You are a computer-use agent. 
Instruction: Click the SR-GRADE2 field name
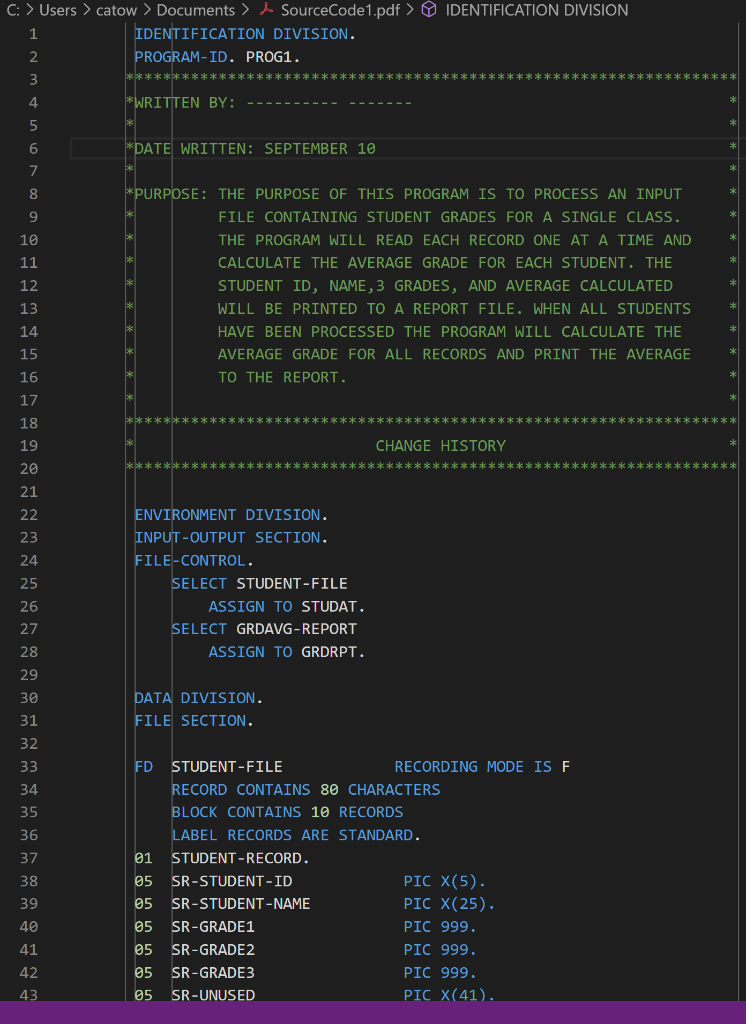pos(213,950)
